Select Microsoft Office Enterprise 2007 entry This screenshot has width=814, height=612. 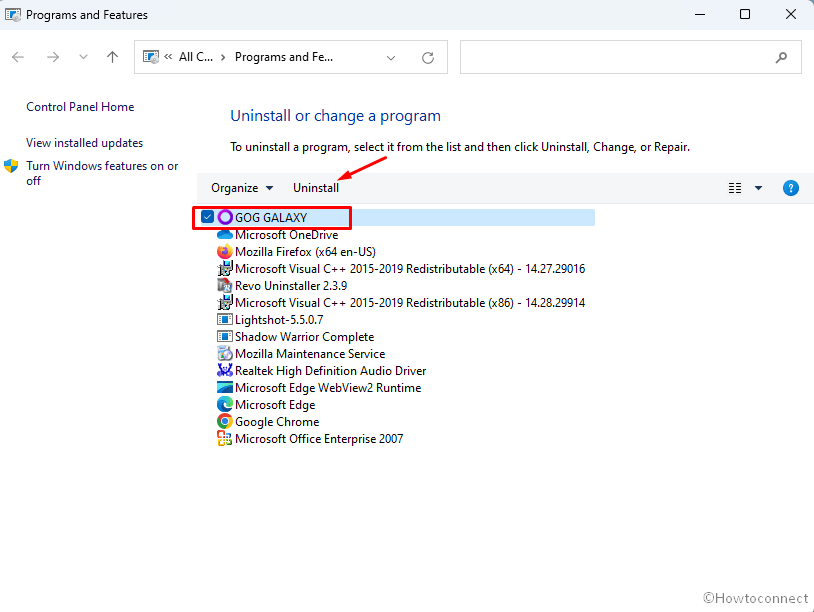pos(319,439)
